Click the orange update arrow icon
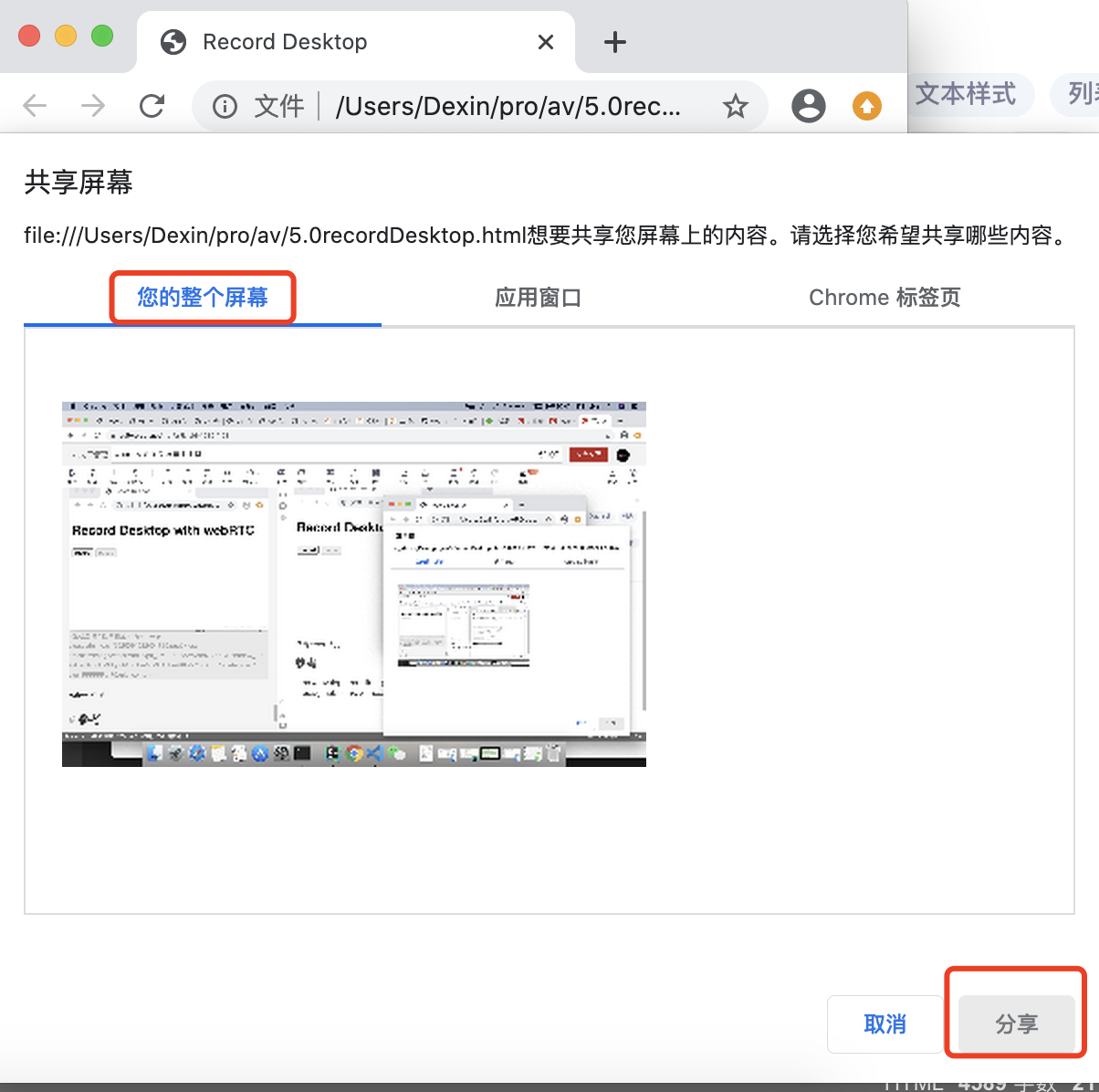This screenshot has height=1092, width=1099. coord(866,106)
